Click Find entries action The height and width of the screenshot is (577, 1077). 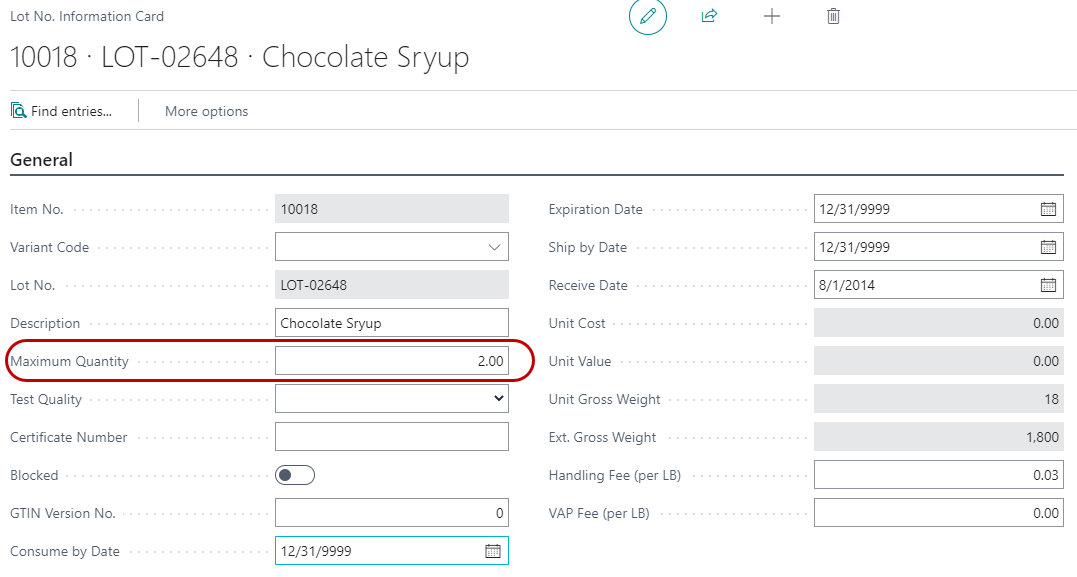(61, 111)
